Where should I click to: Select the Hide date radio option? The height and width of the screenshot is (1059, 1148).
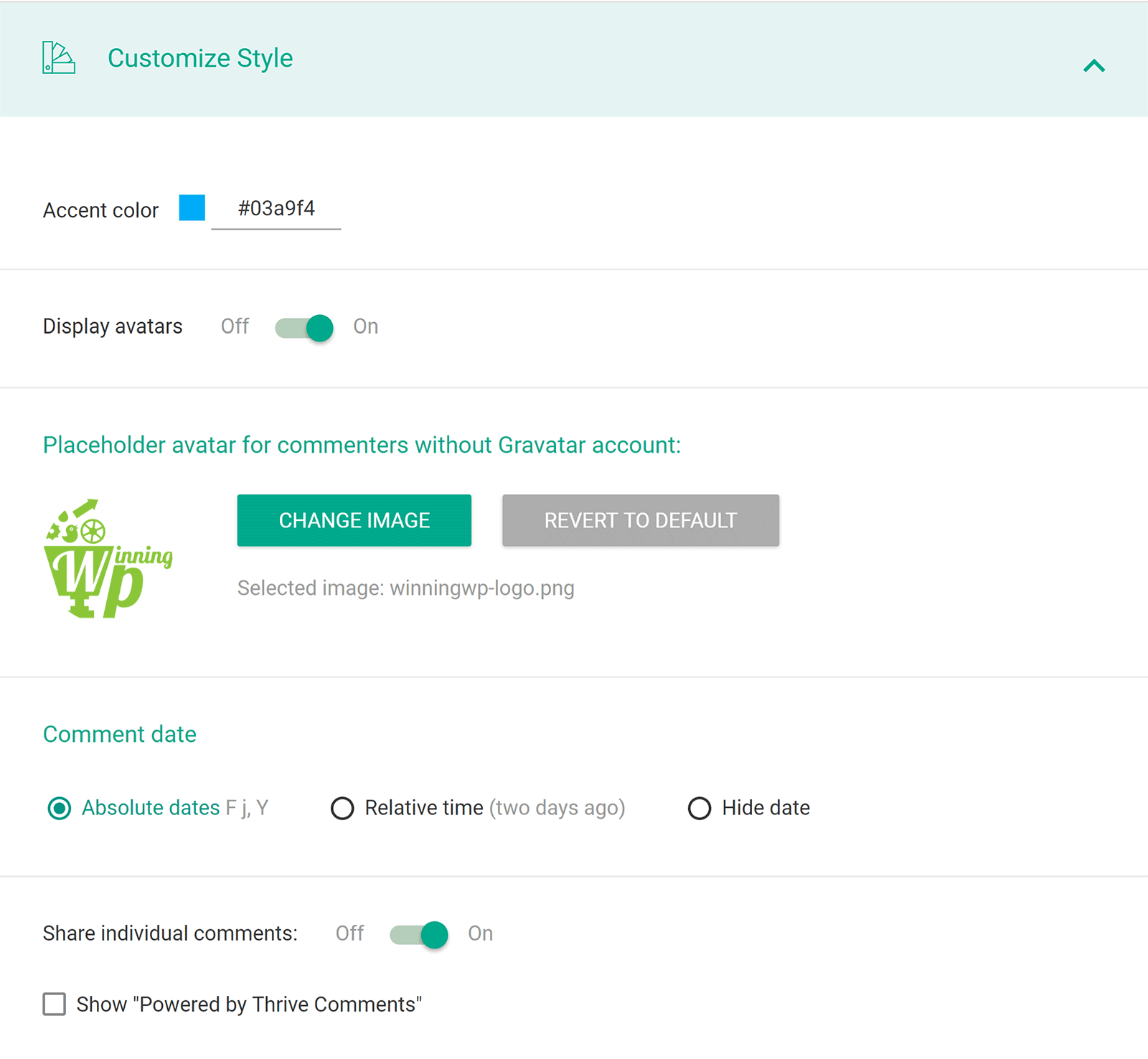tap(700, 809)
